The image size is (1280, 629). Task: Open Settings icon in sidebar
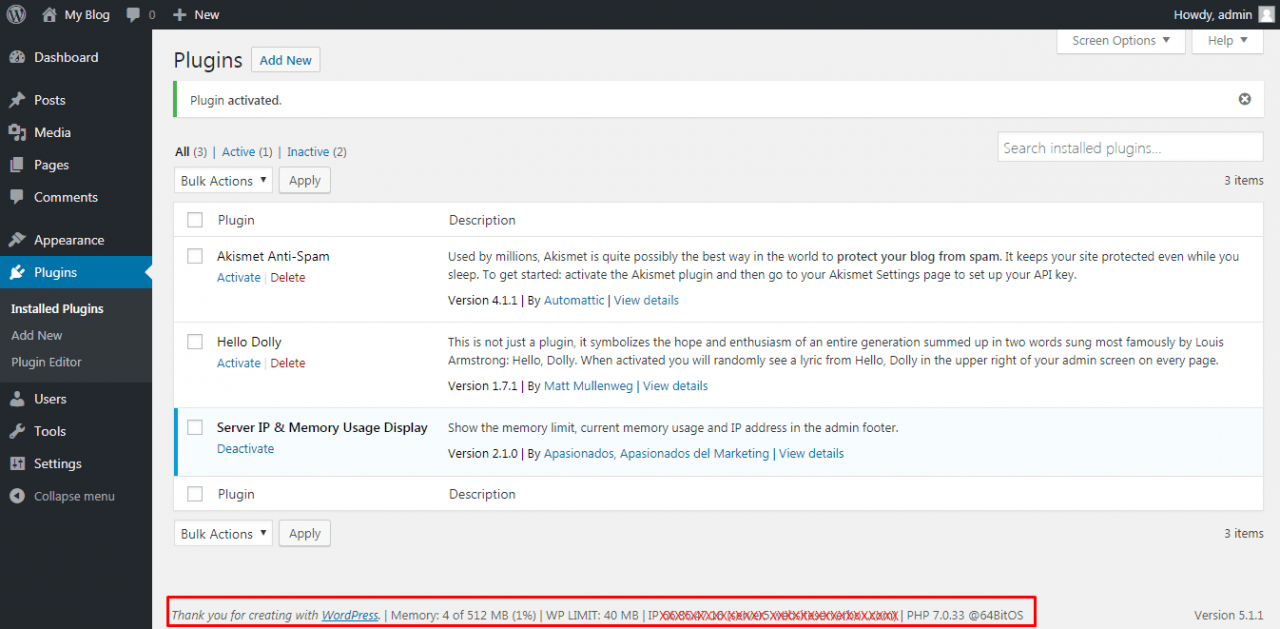pos(17,464)
